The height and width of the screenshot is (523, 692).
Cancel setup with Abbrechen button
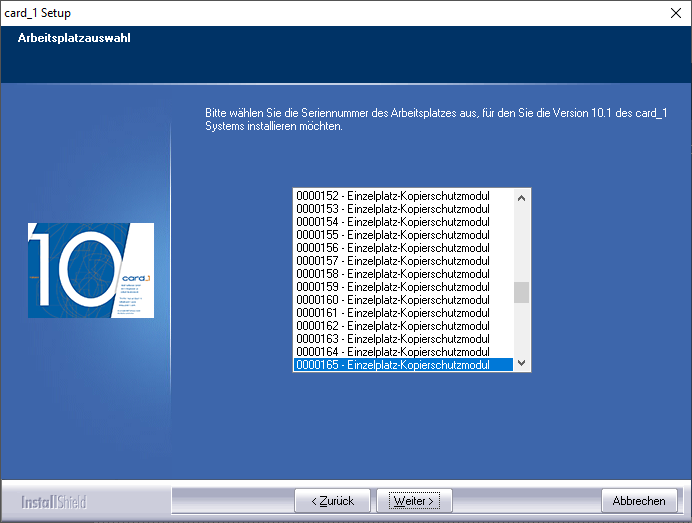(x=639, y=500)
